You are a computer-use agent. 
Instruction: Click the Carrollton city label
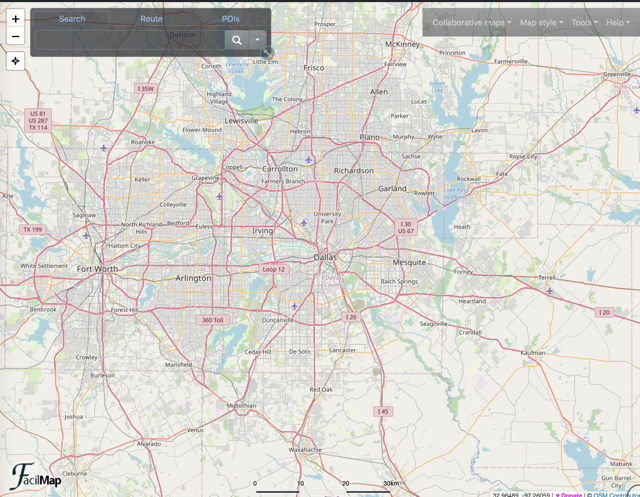[x=280, y=169]
